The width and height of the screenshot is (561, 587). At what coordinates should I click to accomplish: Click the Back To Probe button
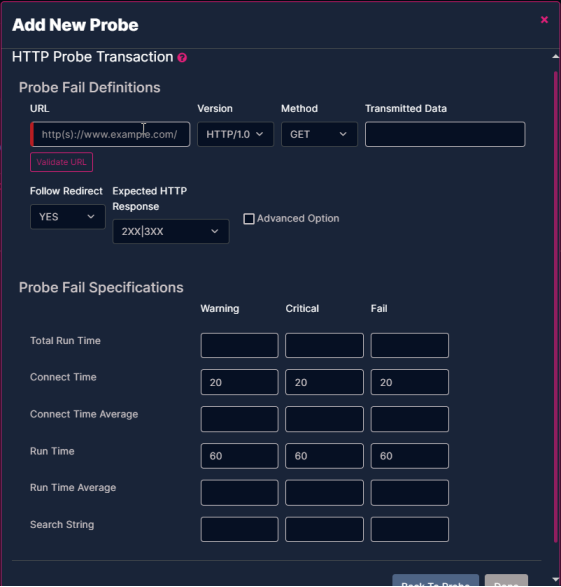[x=436, y=581]
